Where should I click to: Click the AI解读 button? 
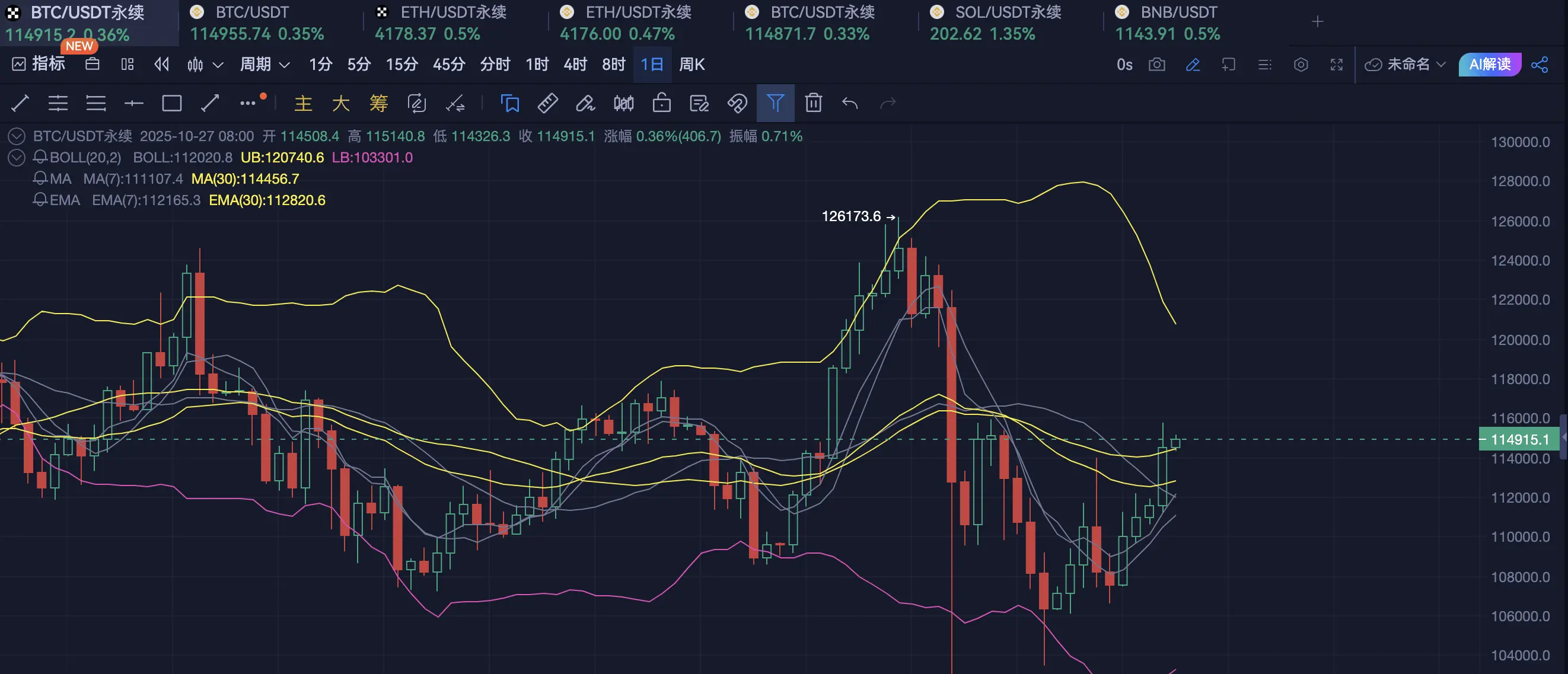pyautogui.click(x=1489, y=65)
